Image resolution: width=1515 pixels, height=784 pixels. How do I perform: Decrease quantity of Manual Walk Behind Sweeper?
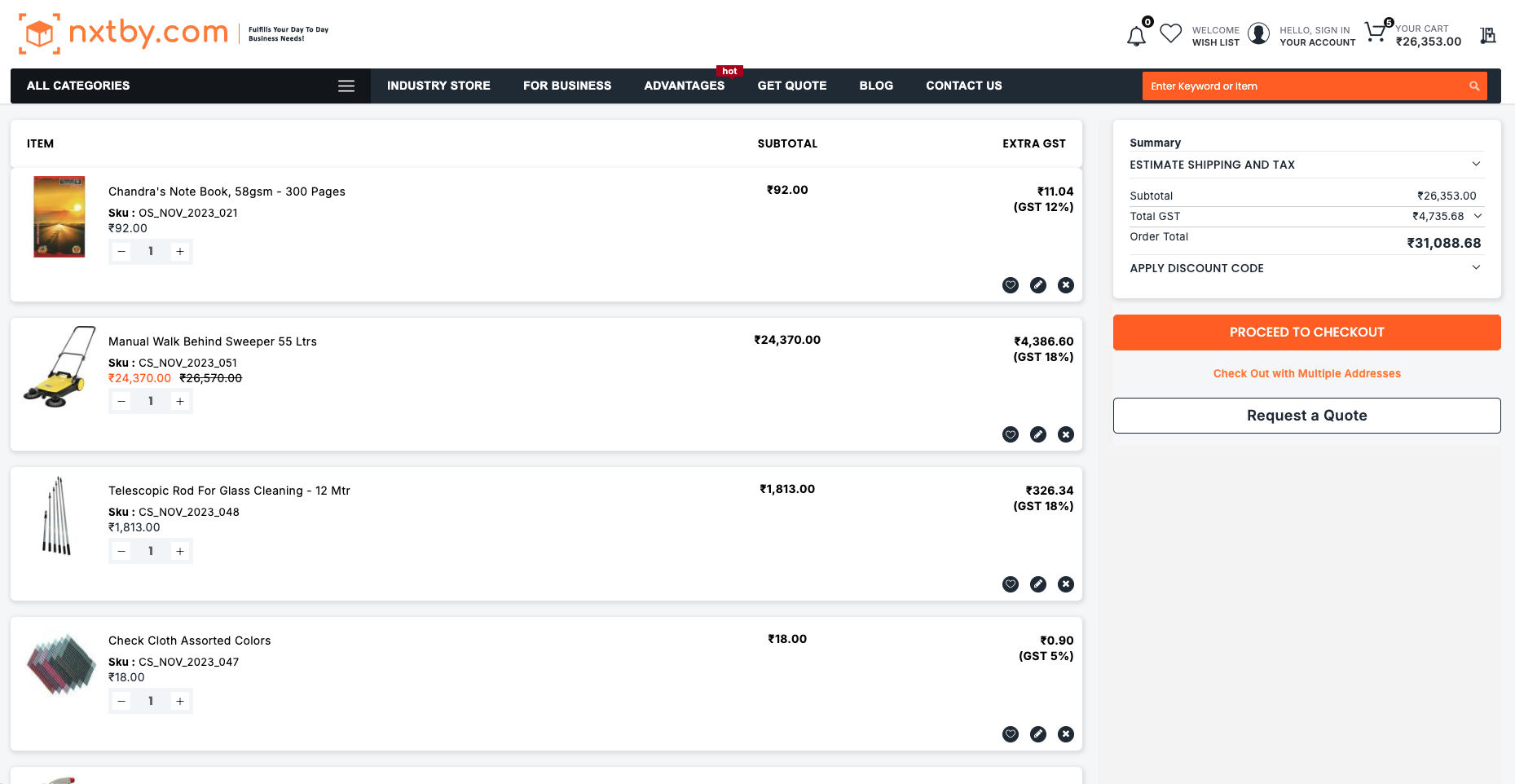click(121, 402)
